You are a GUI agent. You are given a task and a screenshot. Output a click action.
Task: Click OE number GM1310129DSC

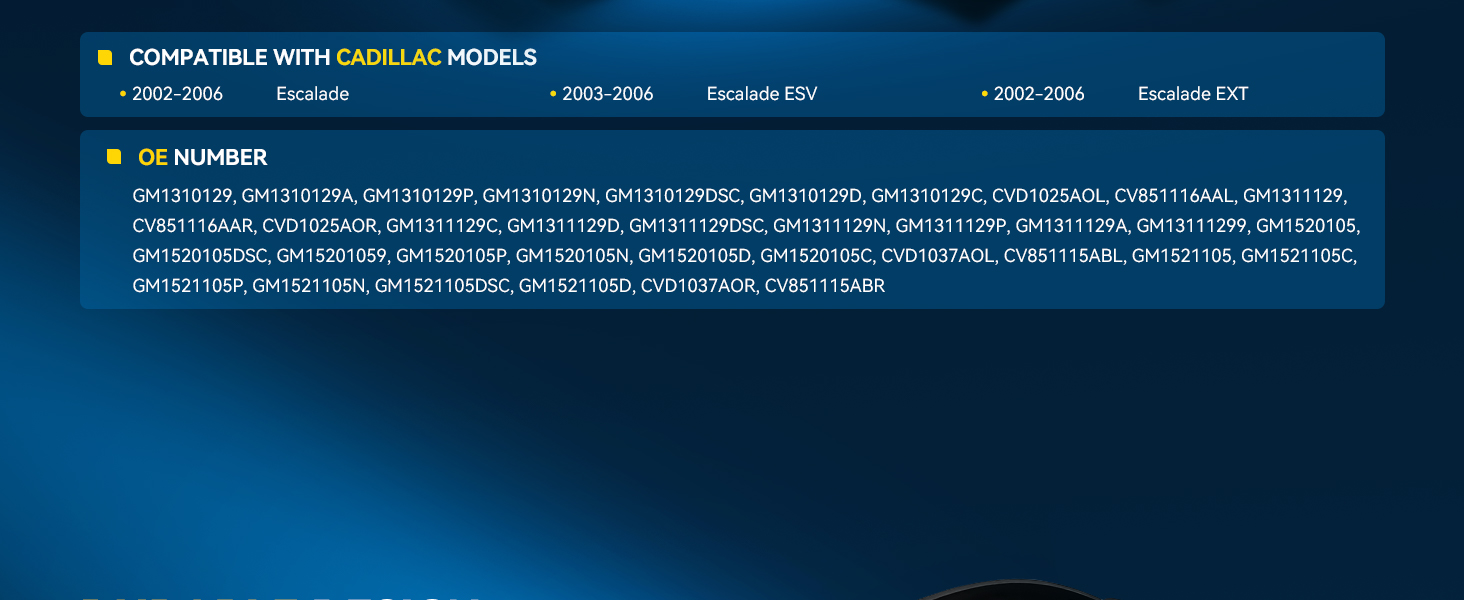[x=671, y=196]
